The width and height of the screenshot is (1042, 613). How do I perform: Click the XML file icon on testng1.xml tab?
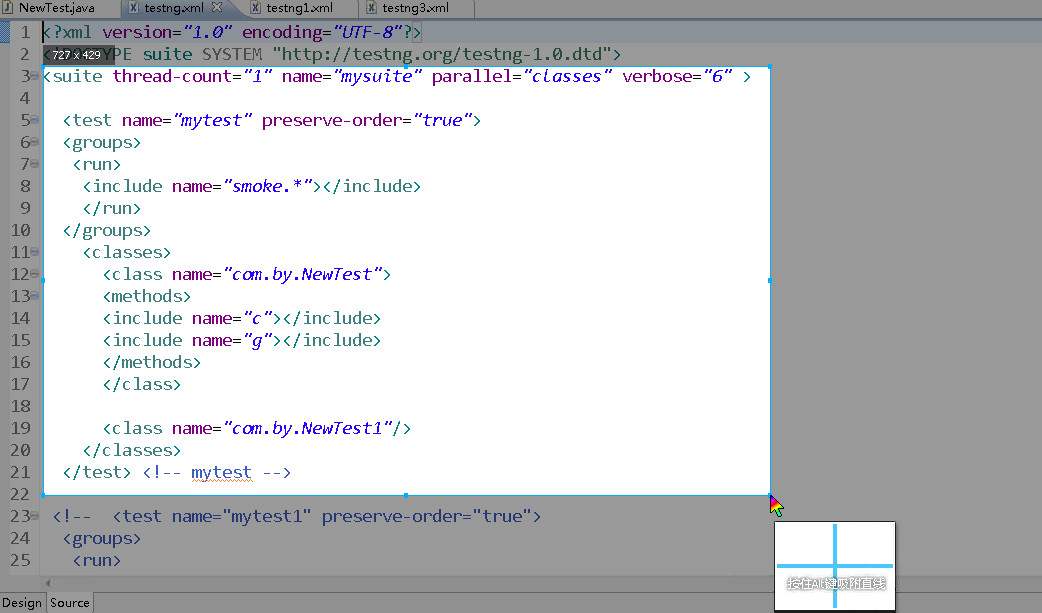(x=255, y=7)
